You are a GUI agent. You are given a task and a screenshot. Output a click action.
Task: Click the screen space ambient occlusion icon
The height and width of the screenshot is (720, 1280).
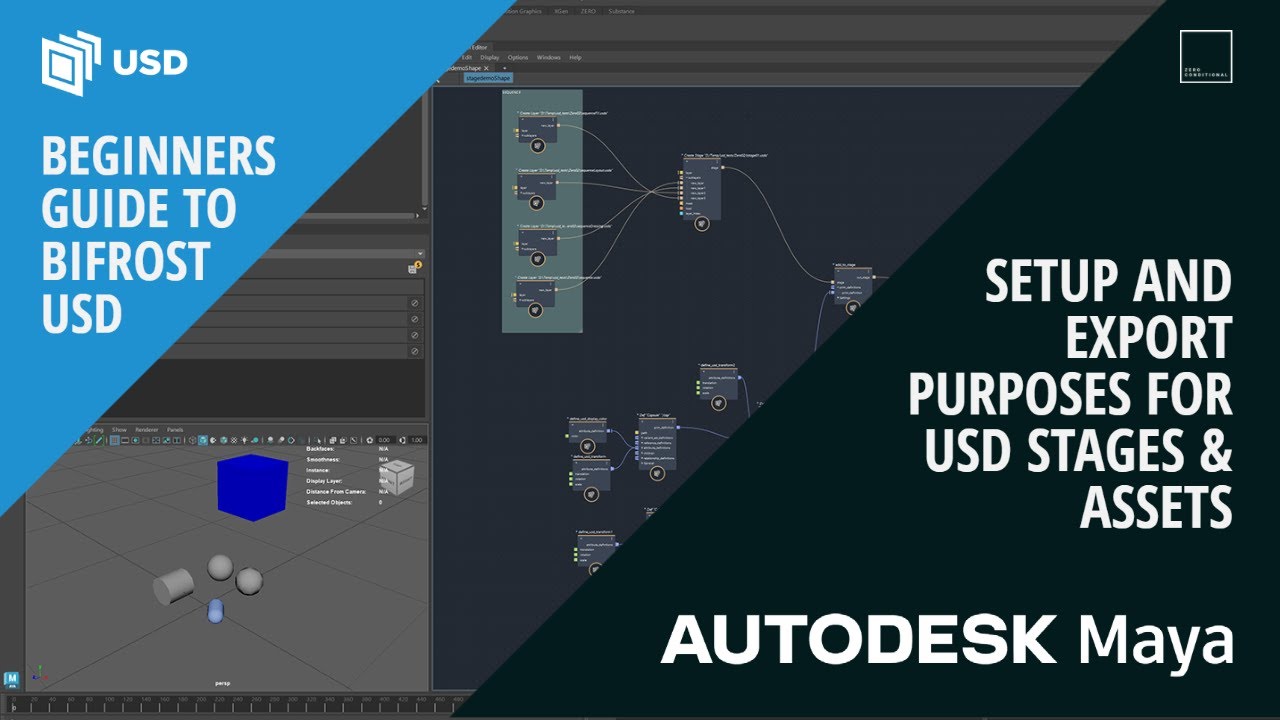pos(270,440)
